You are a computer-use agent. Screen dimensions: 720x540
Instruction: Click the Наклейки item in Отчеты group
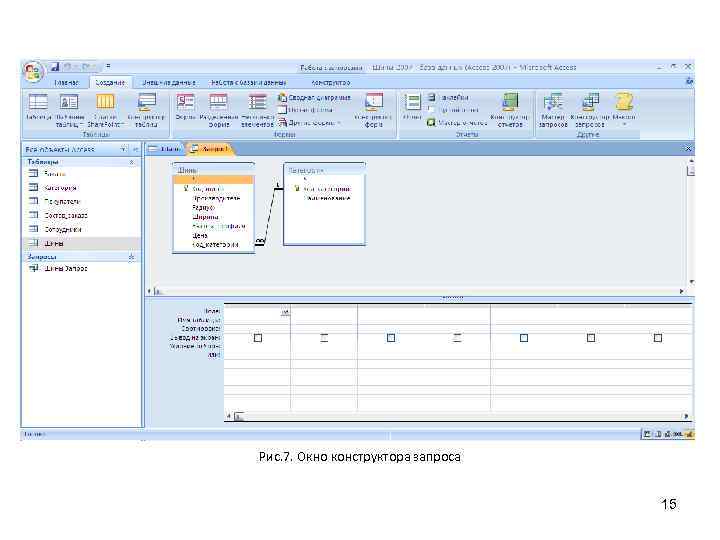(449, 97)
